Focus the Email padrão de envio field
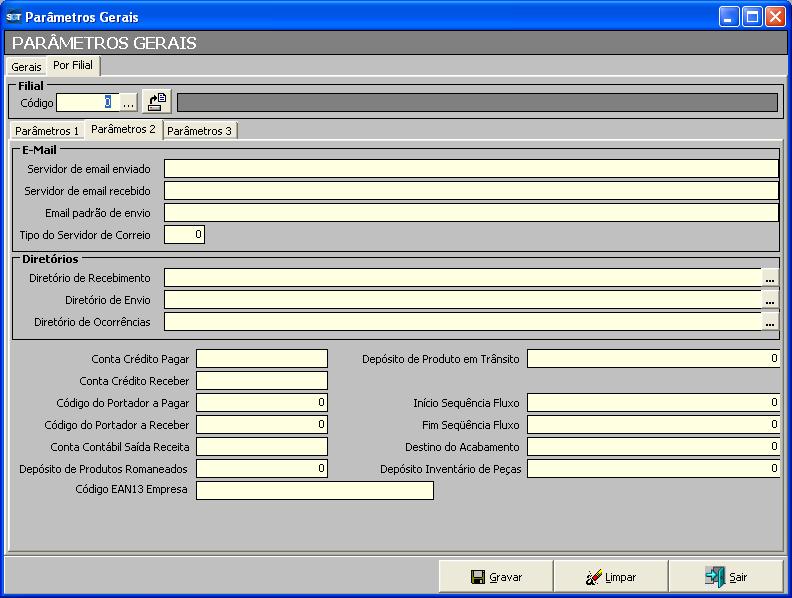This screenshot has width=792, height=598. [x=470, y=212]
